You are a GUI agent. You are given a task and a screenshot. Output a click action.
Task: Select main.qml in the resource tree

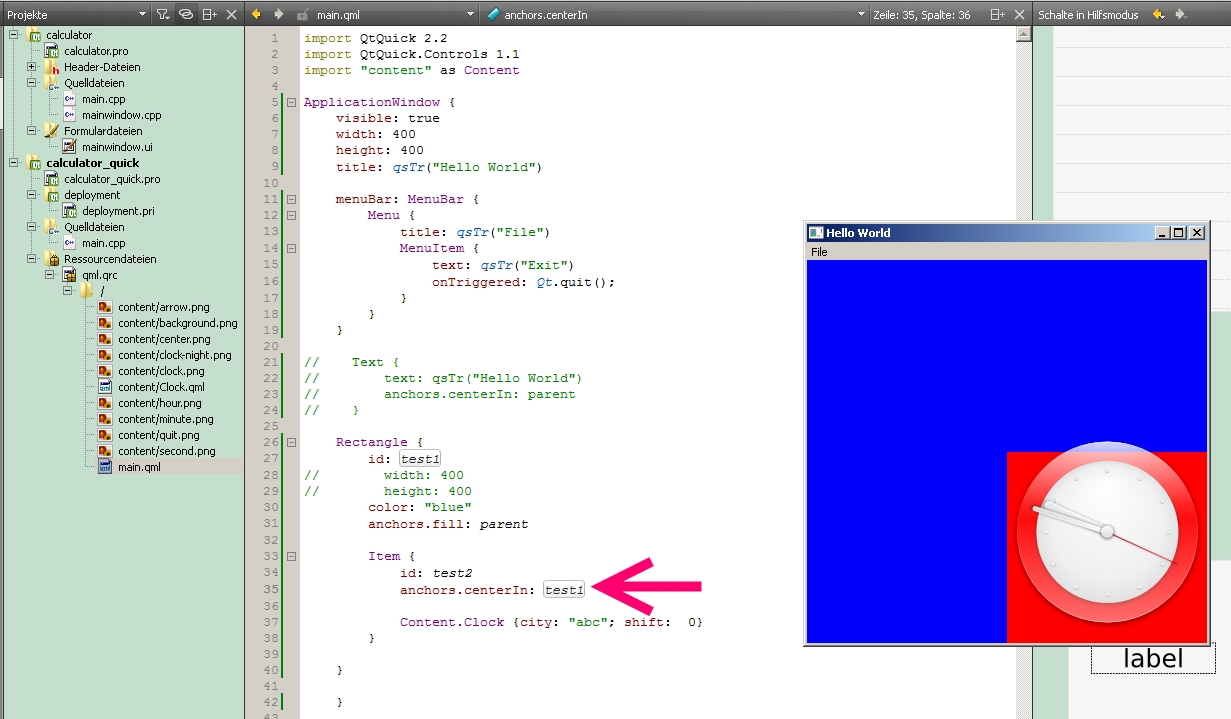[139, 467]
